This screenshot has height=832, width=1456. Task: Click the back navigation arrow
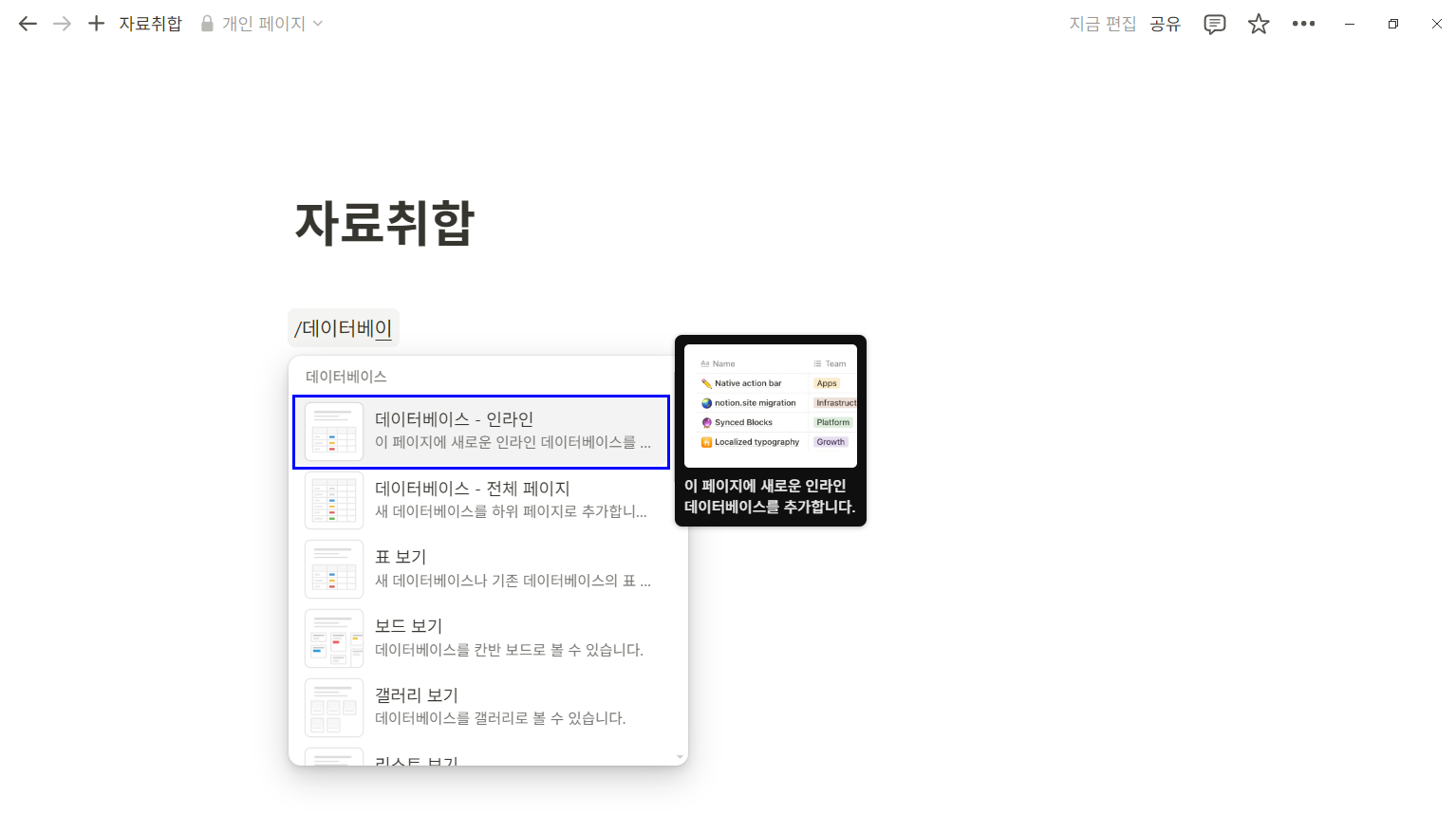(28, 24)
